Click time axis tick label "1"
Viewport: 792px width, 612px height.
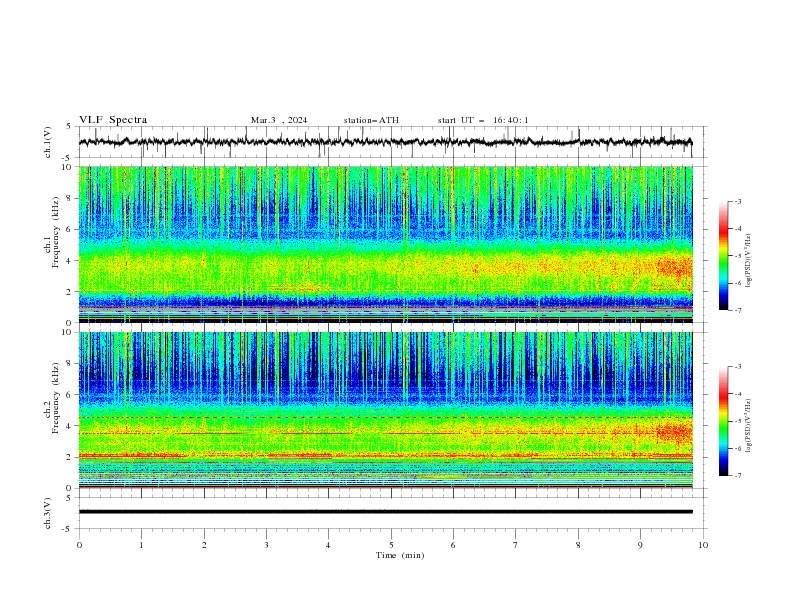click(141, 545)
